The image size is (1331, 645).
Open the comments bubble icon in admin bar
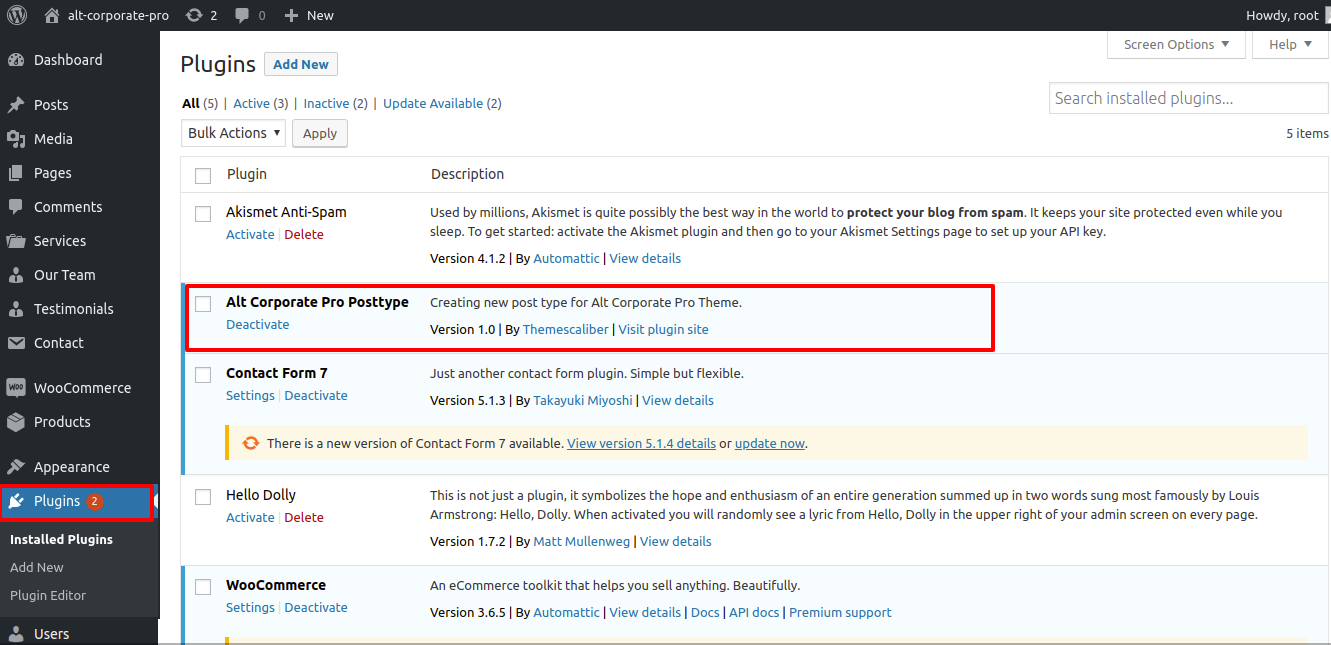point(243,15)
